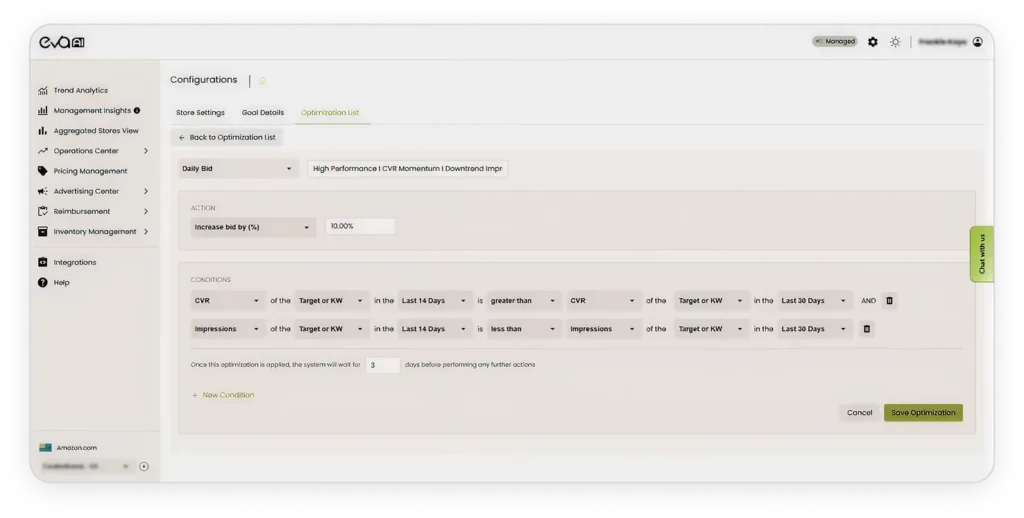Screen dimensions: 1024x518
Task: Open the Daily Bid dropdown
Action: 238,169
